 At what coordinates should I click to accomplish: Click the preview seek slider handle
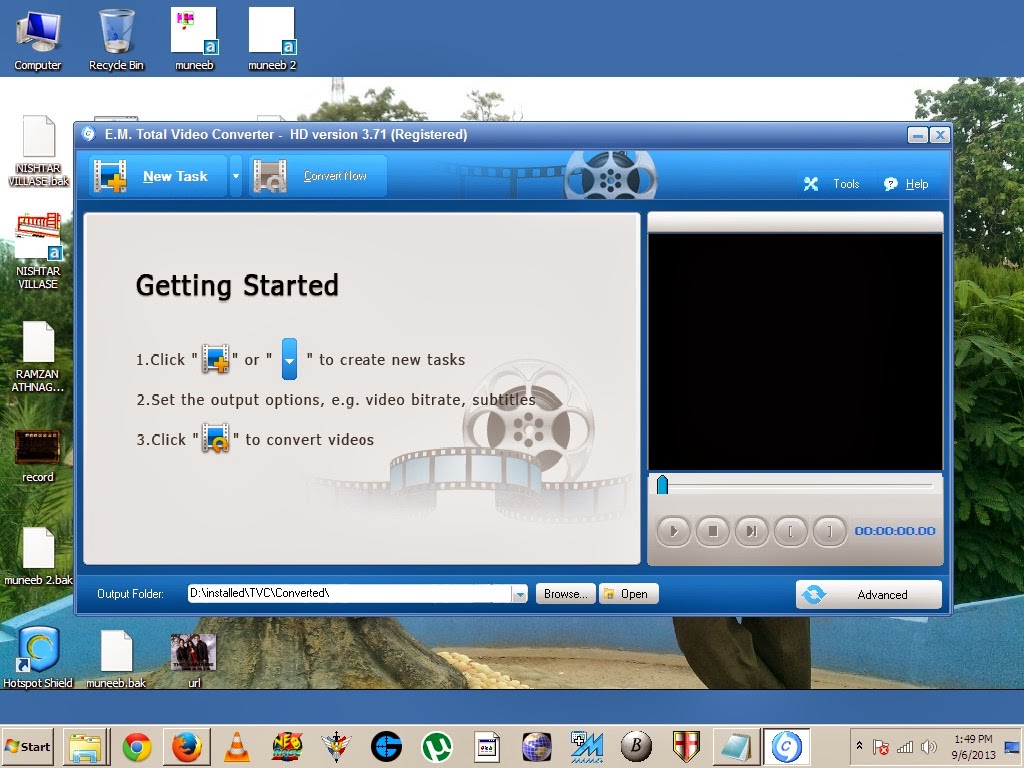pyautogui.click(x=662, y=485)
